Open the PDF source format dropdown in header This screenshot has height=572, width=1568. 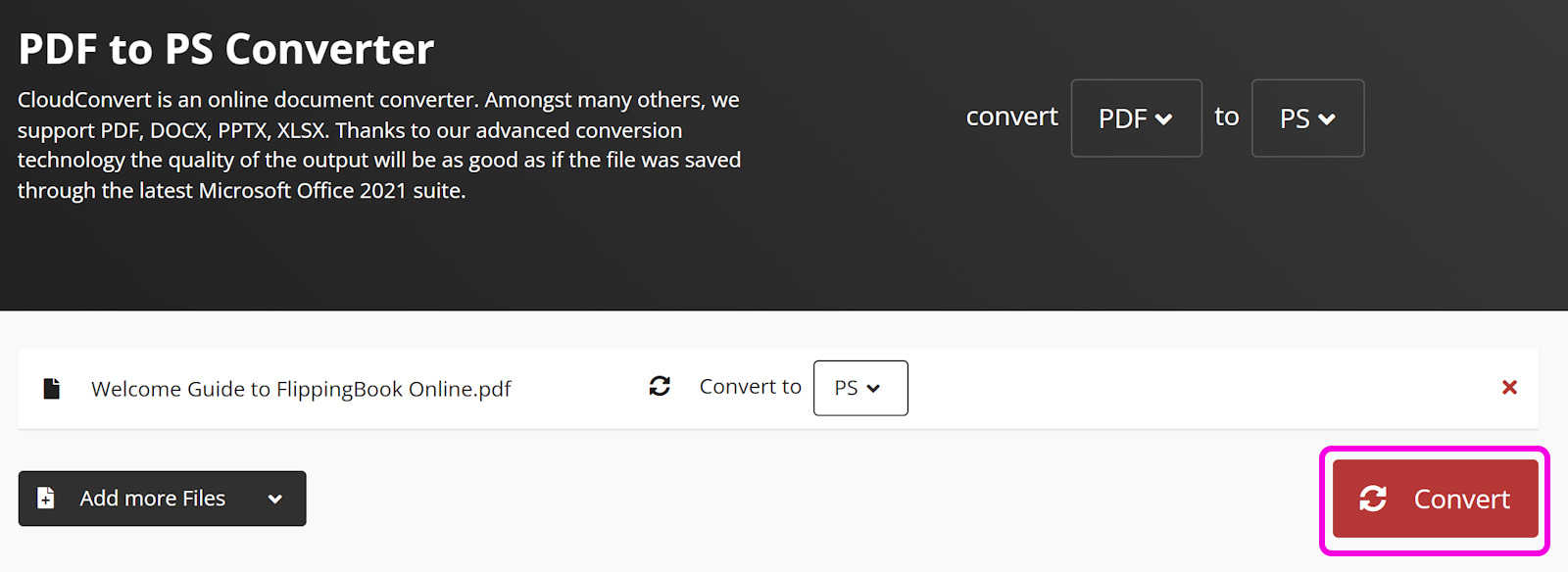(x=1136, y=119)
